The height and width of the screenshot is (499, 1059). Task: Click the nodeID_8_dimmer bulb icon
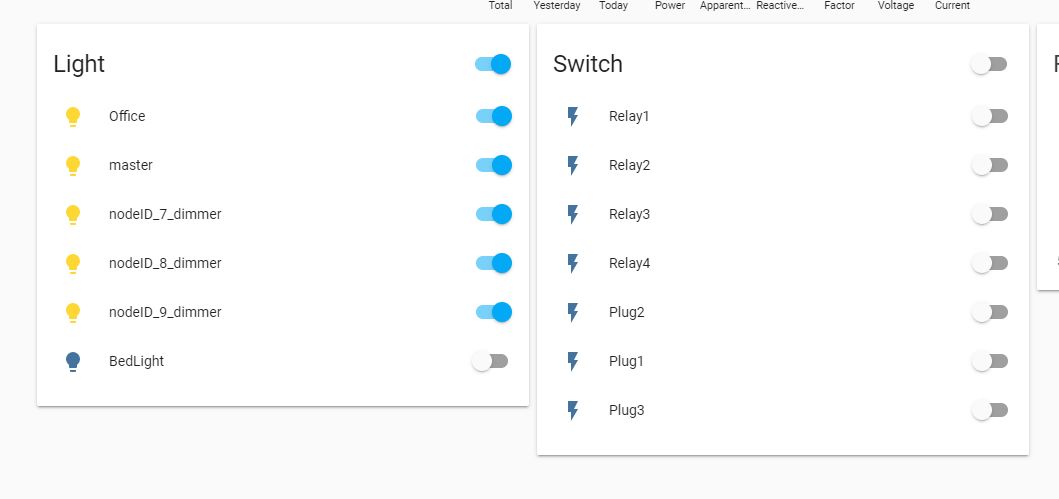72,264
